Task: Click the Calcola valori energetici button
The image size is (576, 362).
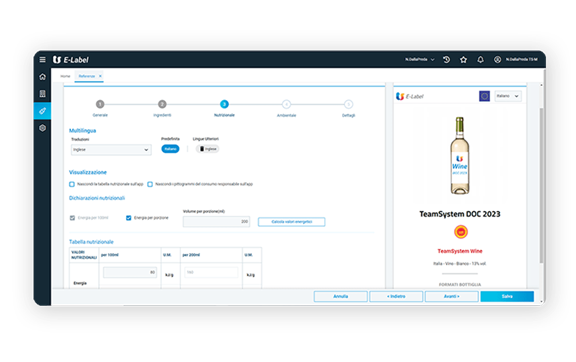Action: tap(291, 222)
